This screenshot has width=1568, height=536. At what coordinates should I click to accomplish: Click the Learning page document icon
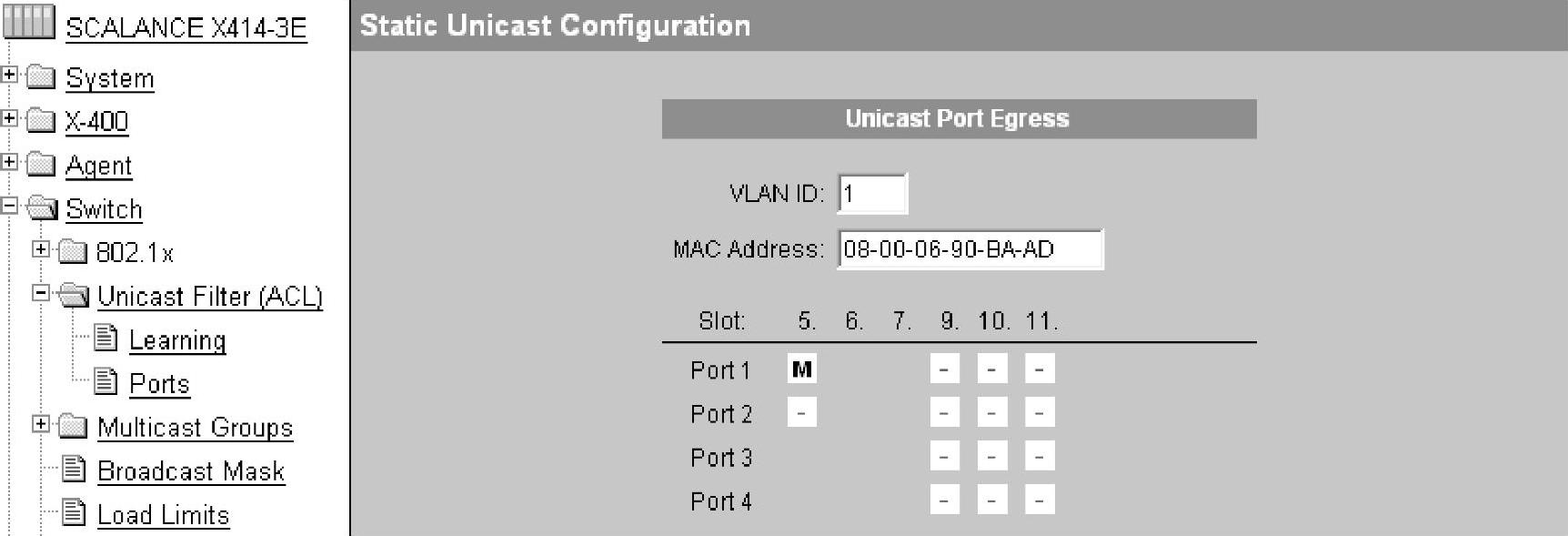click(106, 339)
